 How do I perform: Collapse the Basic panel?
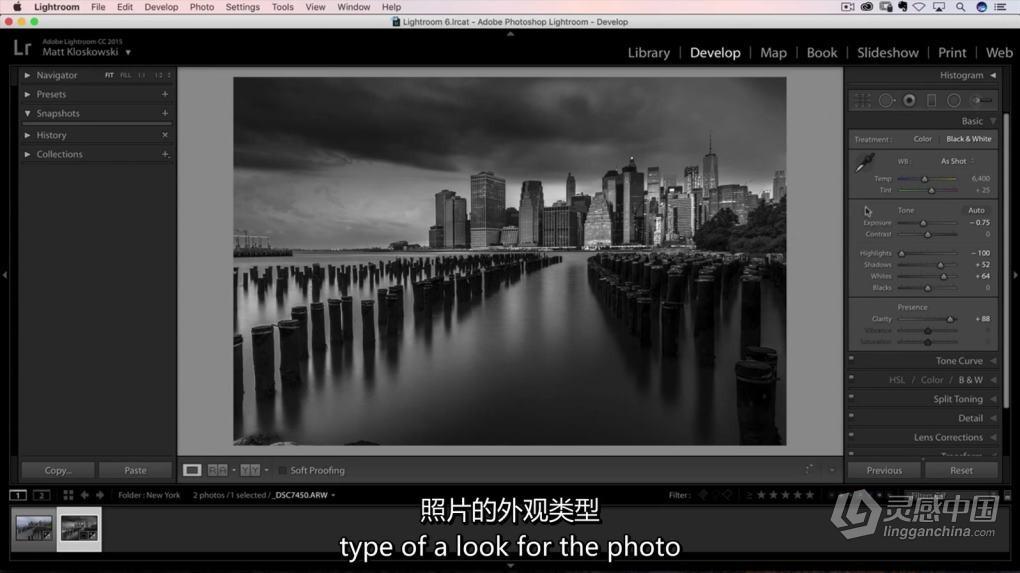993,121
